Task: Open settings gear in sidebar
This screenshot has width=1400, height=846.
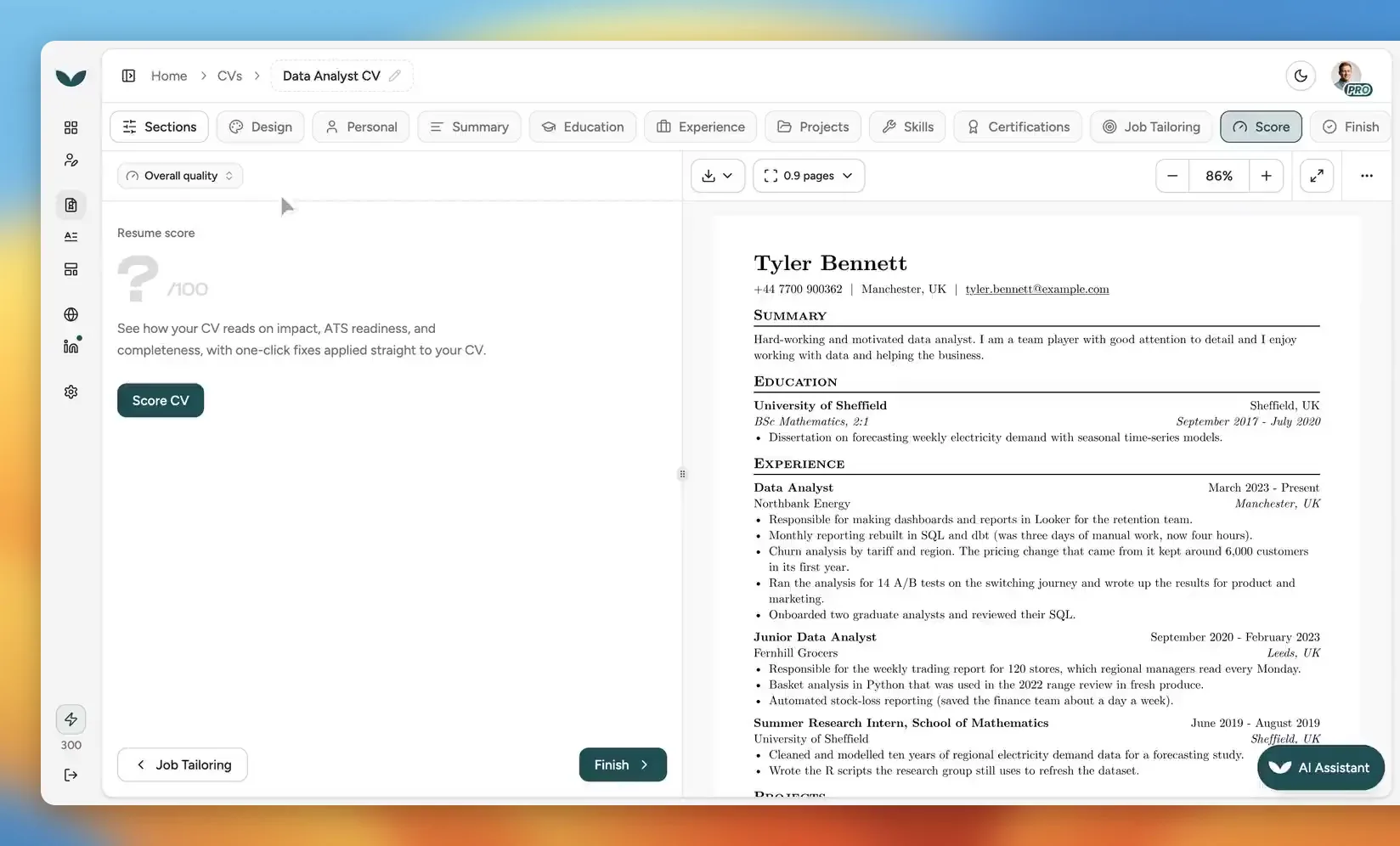Action: coord(71,392)
